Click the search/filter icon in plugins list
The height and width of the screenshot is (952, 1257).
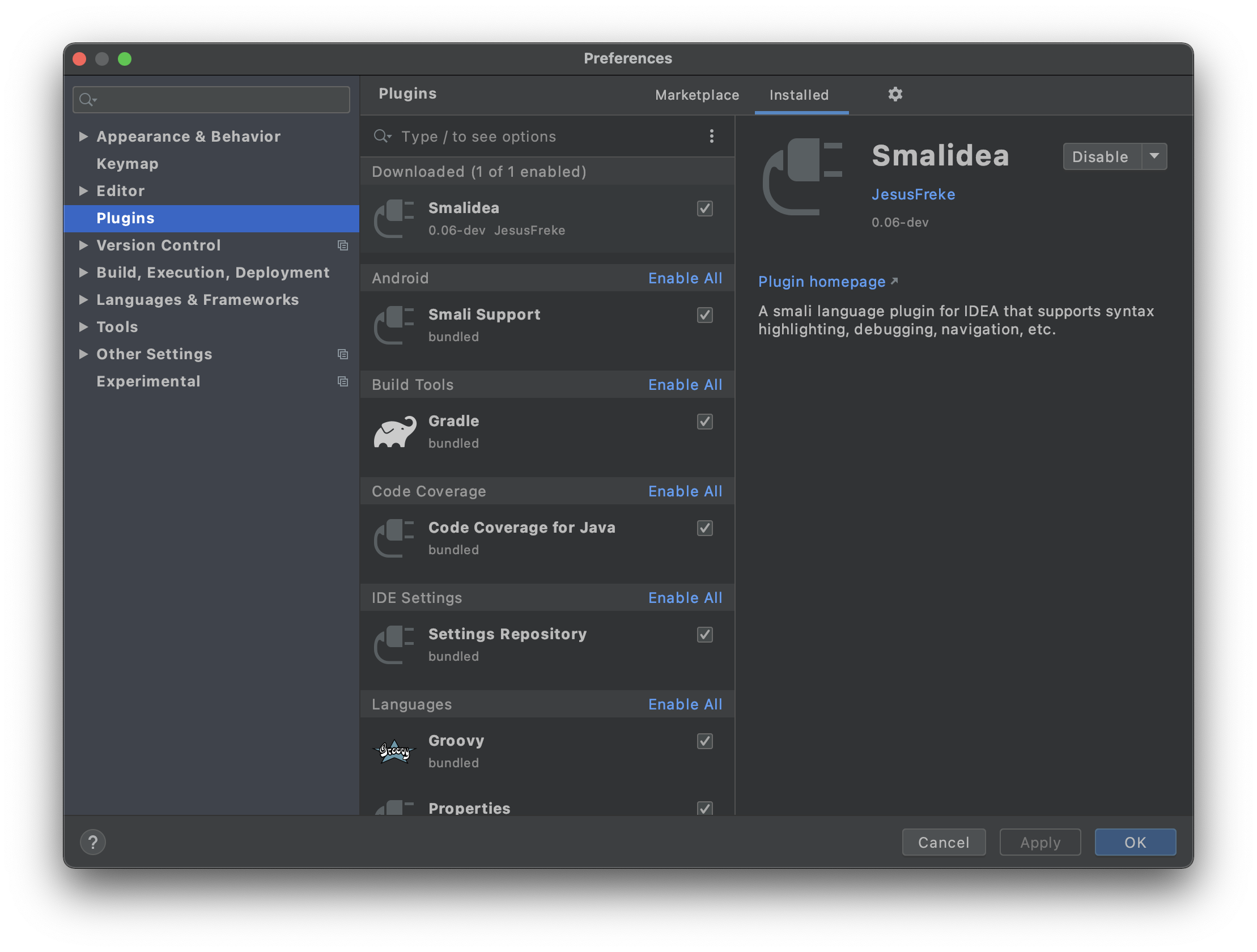[384, 136]
